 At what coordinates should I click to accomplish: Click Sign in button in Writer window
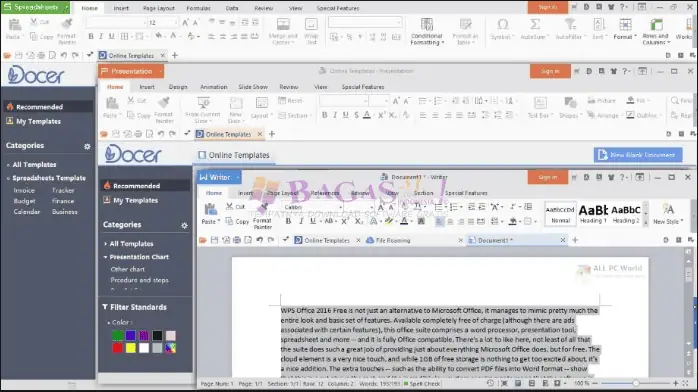click(x=548, y=177)
